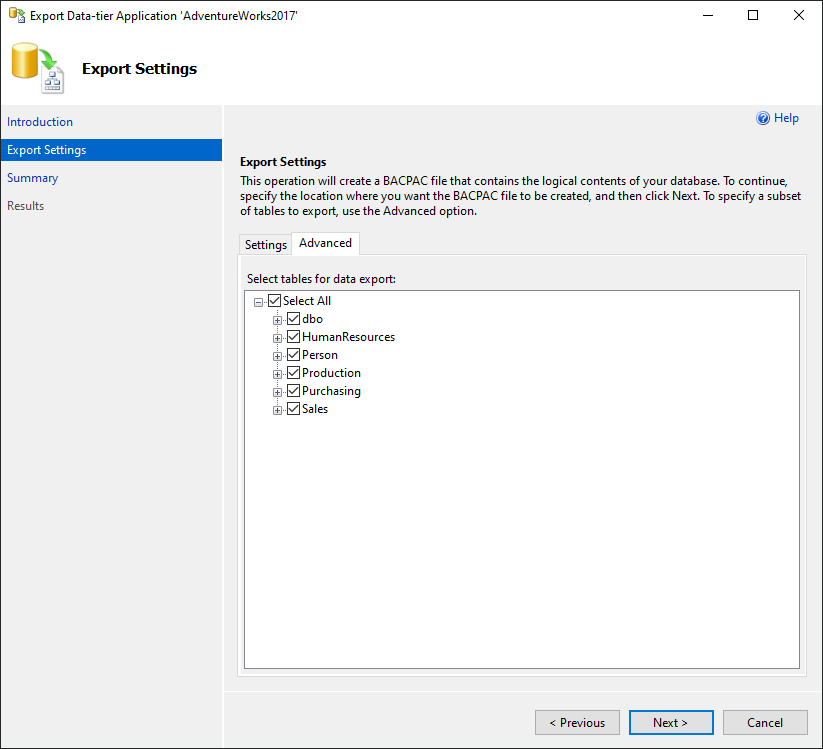Toggle the dbo schema checkbox
The image size is (823, 749).
click(293, 319)
